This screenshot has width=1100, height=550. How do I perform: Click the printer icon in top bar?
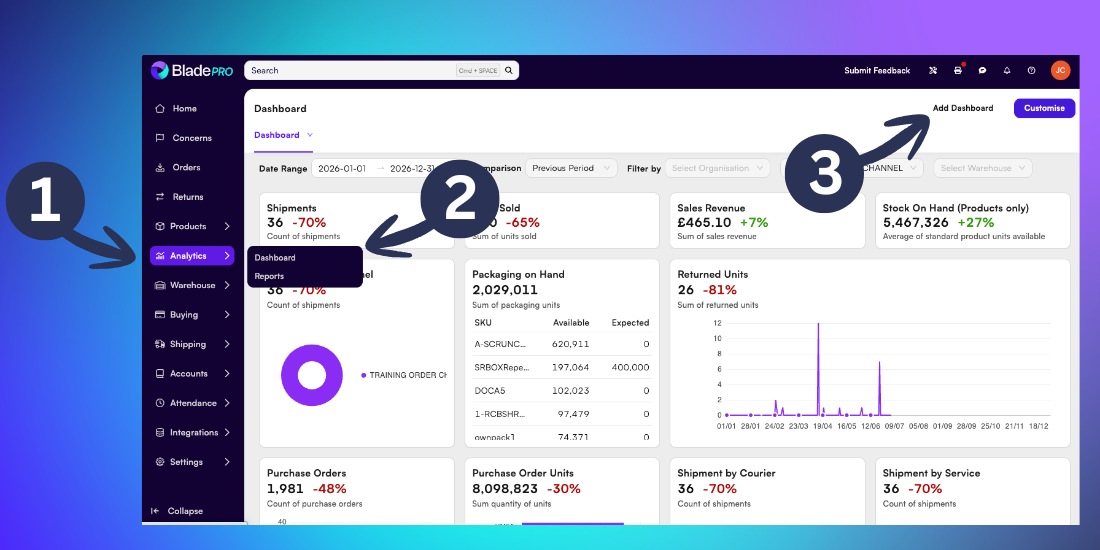(x=958, y=70)
